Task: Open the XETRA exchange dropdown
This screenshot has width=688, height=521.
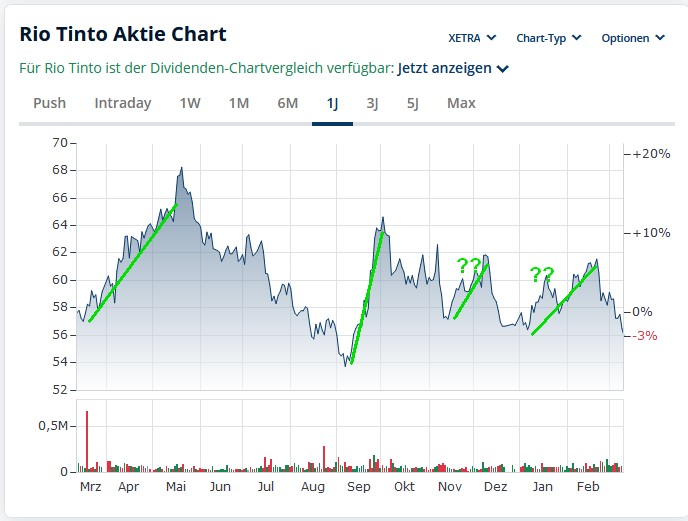Action: pyautogui.click(x=472, y=38)
